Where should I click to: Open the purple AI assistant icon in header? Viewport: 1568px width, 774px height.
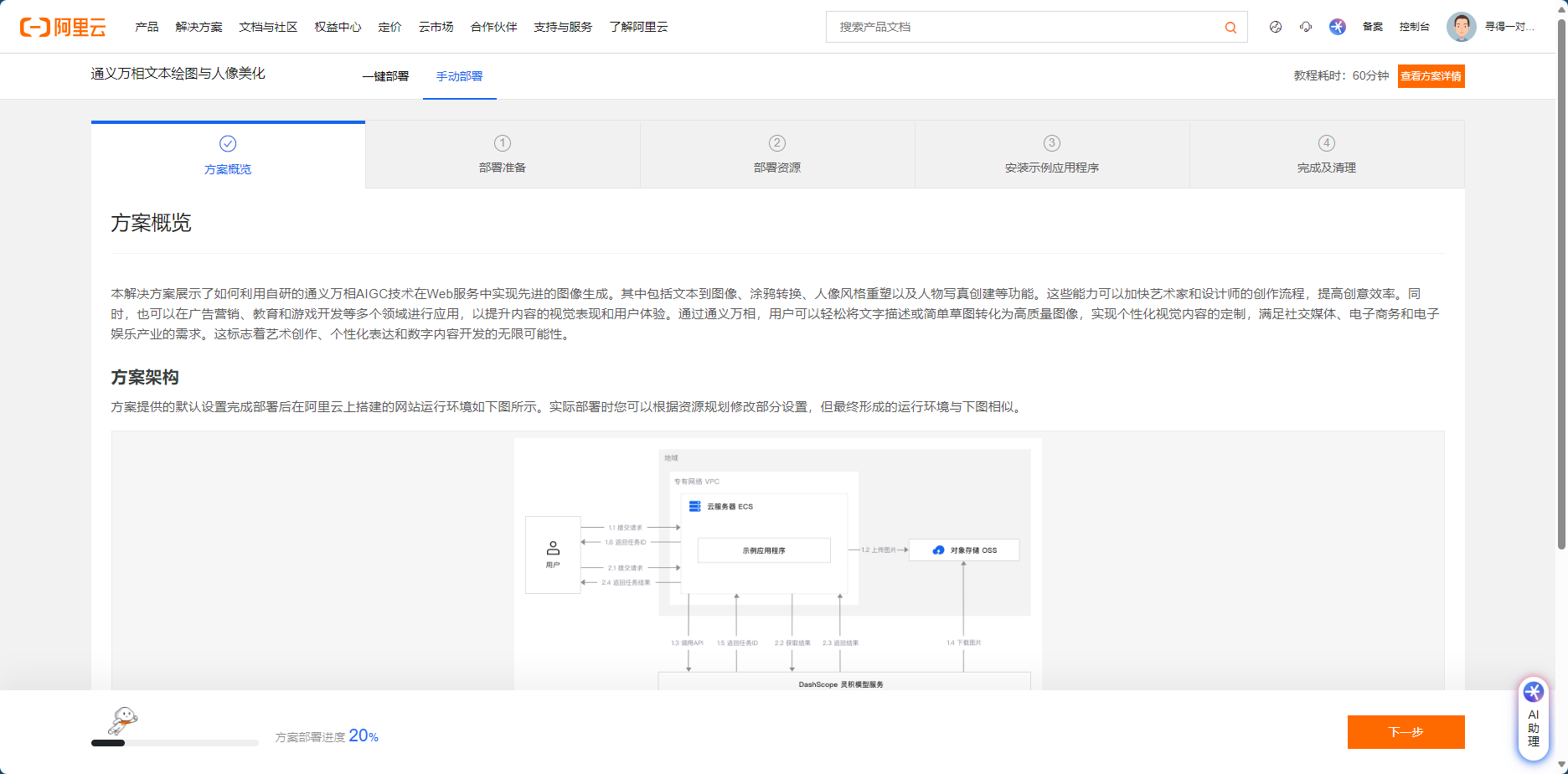(1338, 27)
